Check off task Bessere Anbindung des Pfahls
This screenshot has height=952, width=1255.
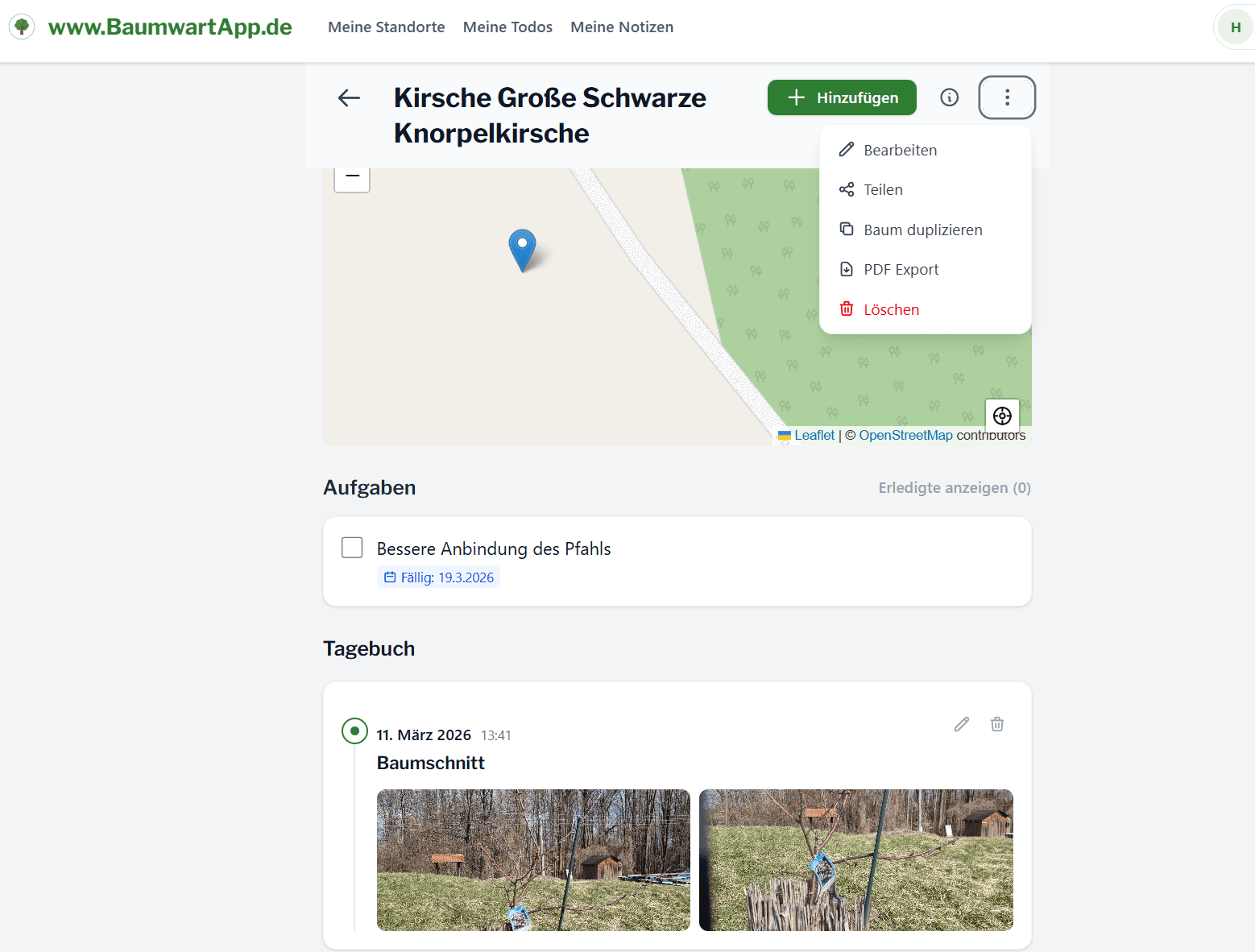point(352,548)
